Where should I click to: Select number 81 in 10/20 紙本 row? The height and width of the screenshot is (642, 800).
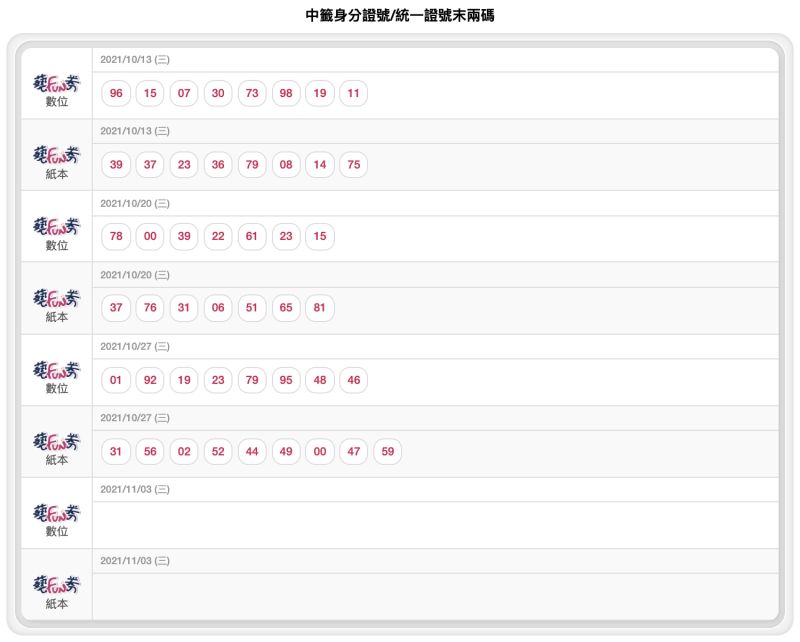[x=319, y=308]
